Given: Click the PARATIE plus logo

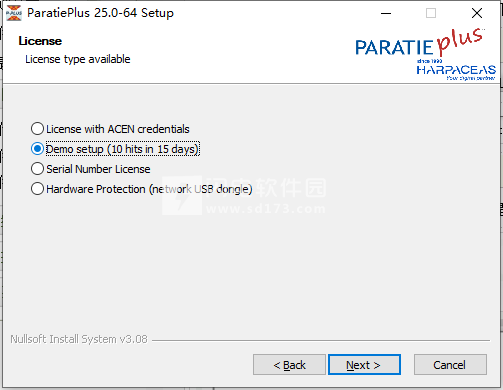Looking at the screenshot, I should (x=419, y=43).
